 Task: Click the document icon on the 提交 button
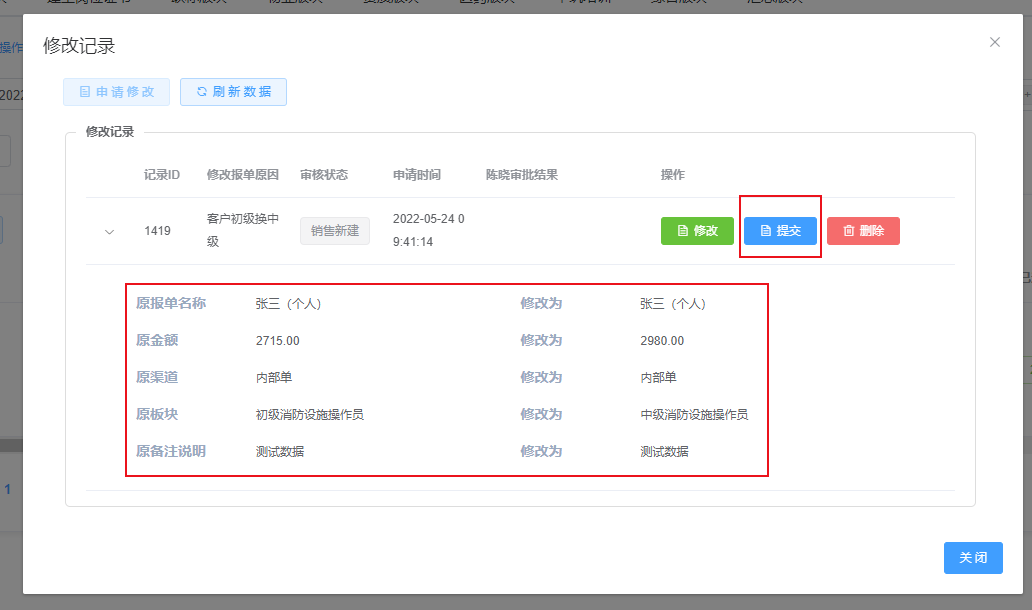tap(766, 231)
